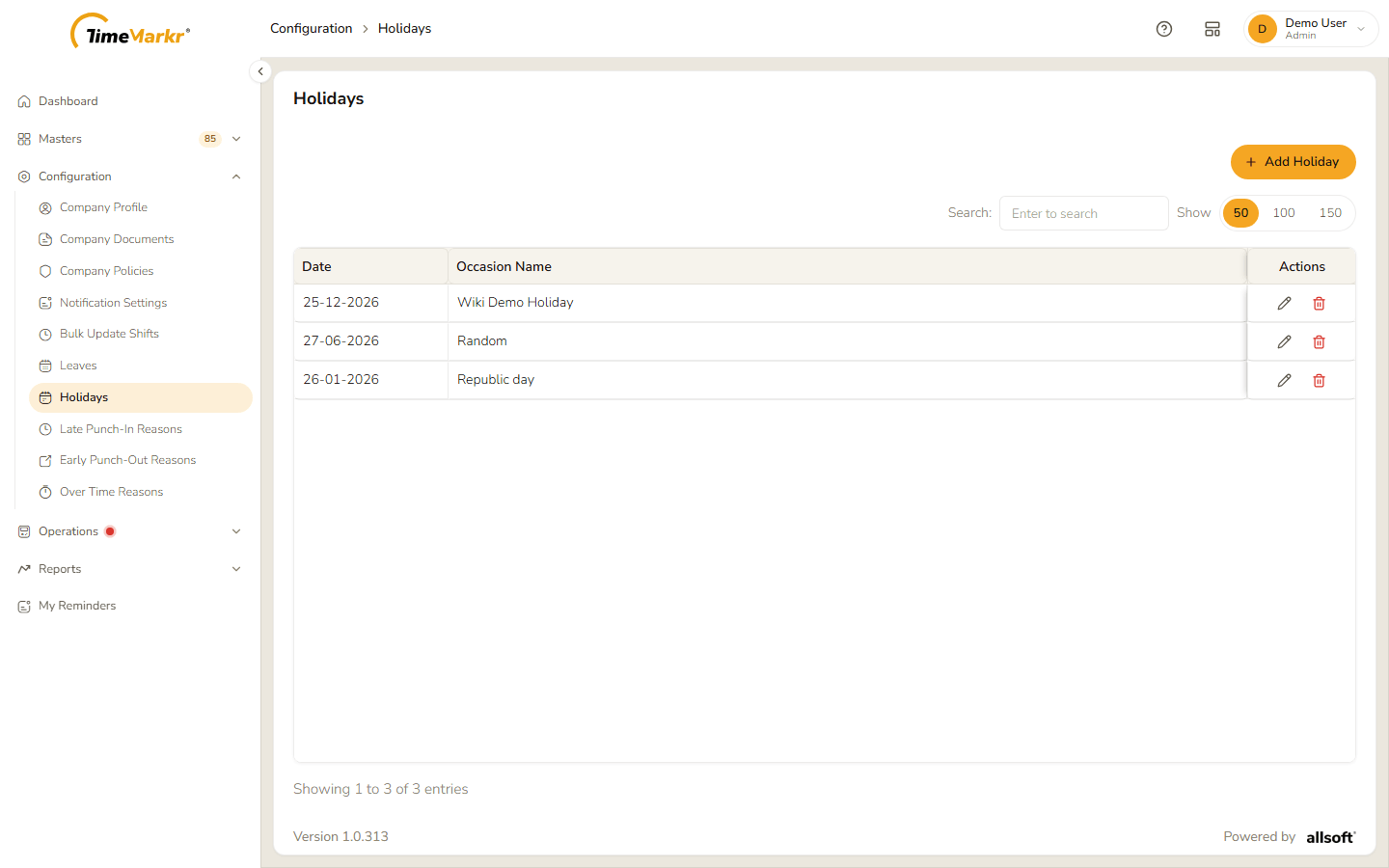Click the Configuration breadcrumb link
The height and width of the screenshot is (868, 1389).
coord(311,29)
